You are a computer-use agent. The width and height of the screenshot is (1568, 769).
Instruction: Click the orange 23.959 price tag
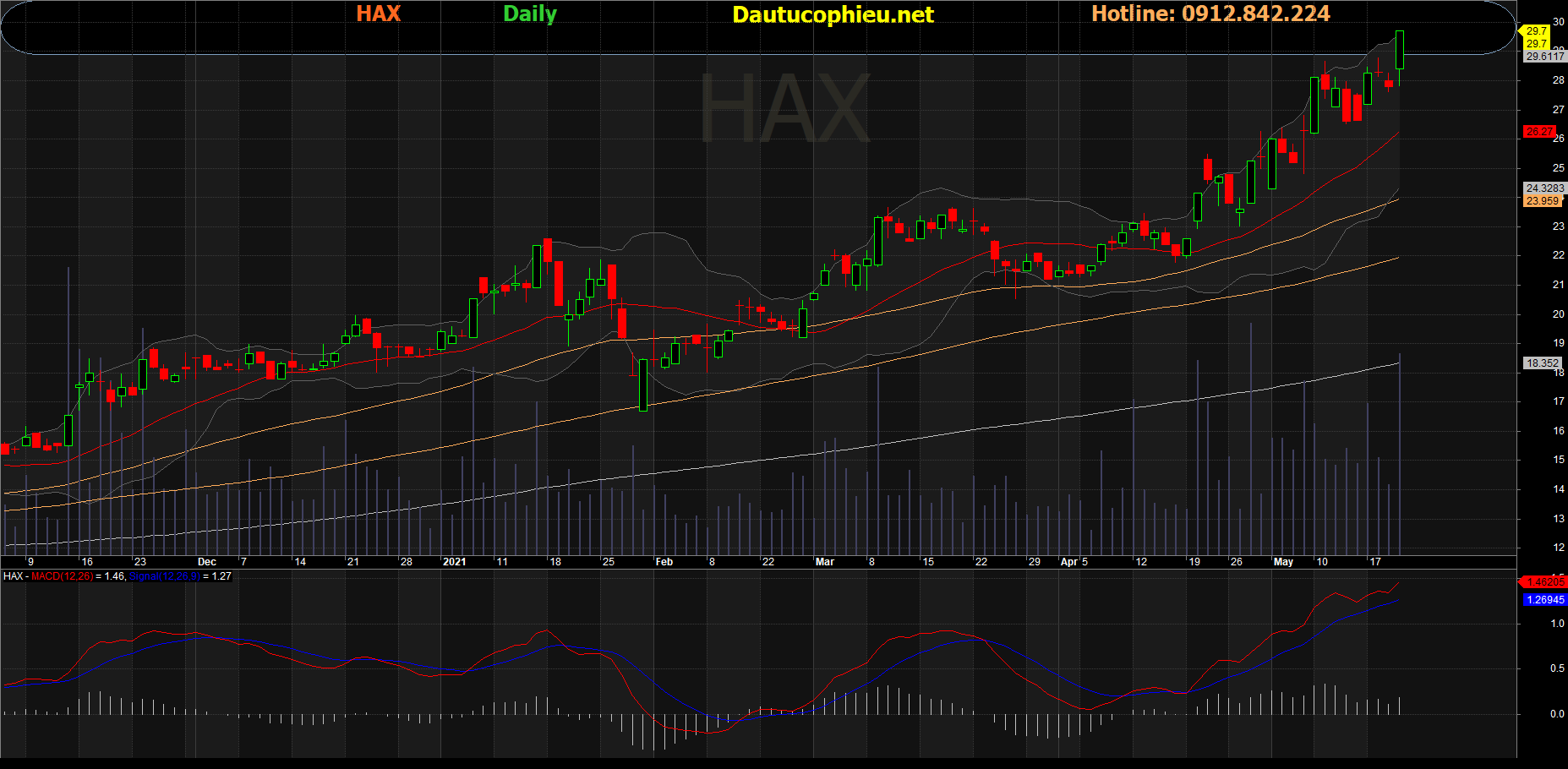(x=1543, y=201)
